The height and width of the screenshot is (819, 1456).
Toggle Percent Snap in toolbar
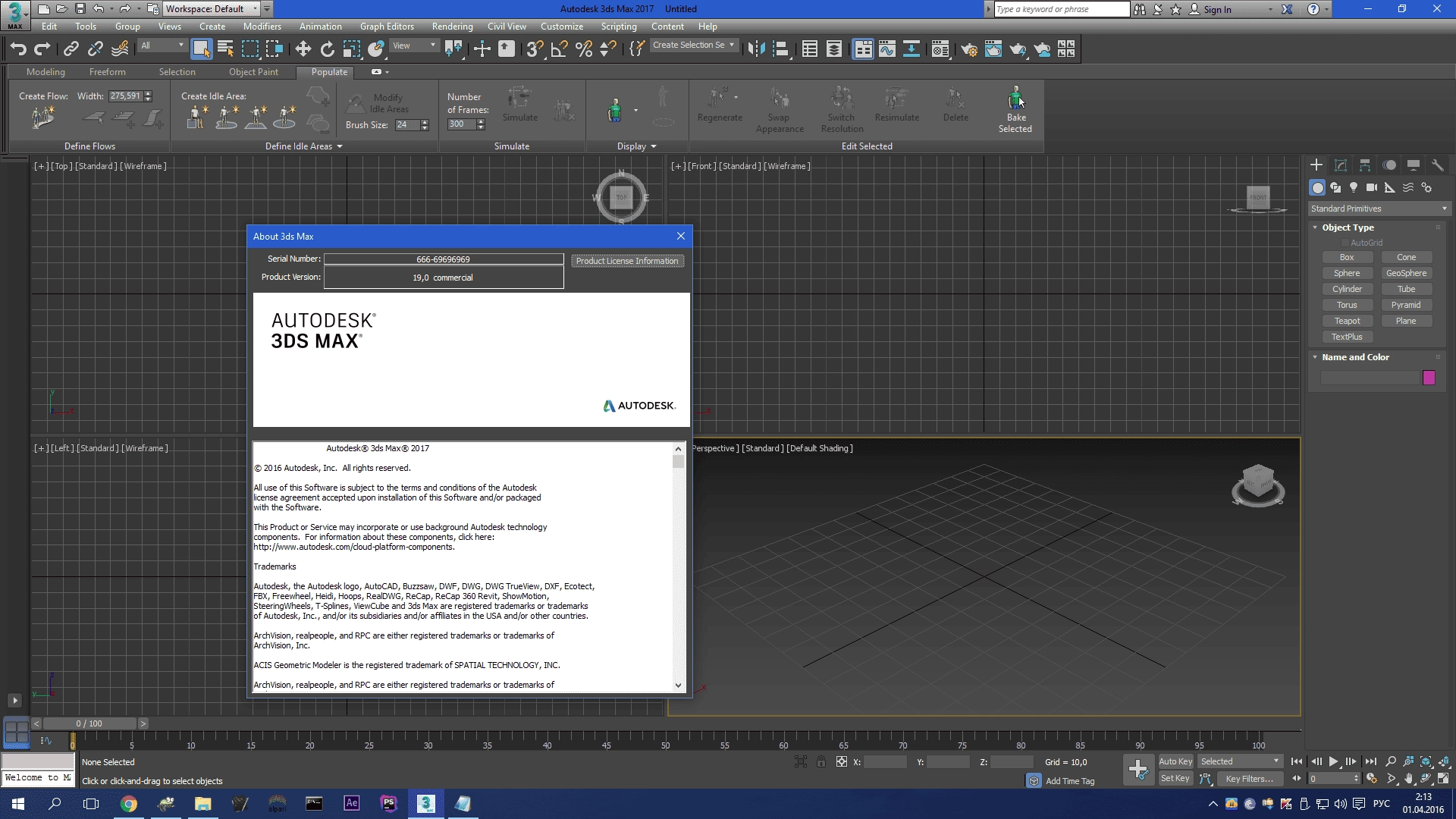point(584,49)
